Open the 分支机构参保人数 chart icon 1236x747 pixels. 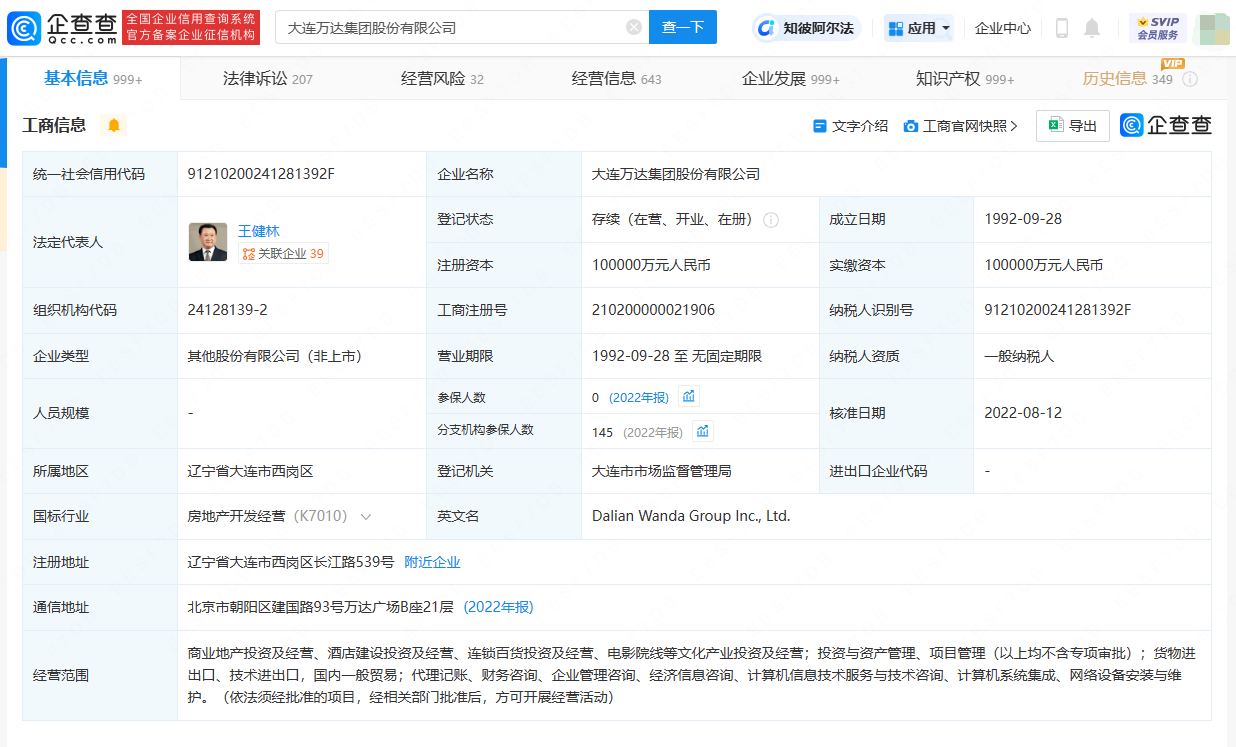coord(703,431)
